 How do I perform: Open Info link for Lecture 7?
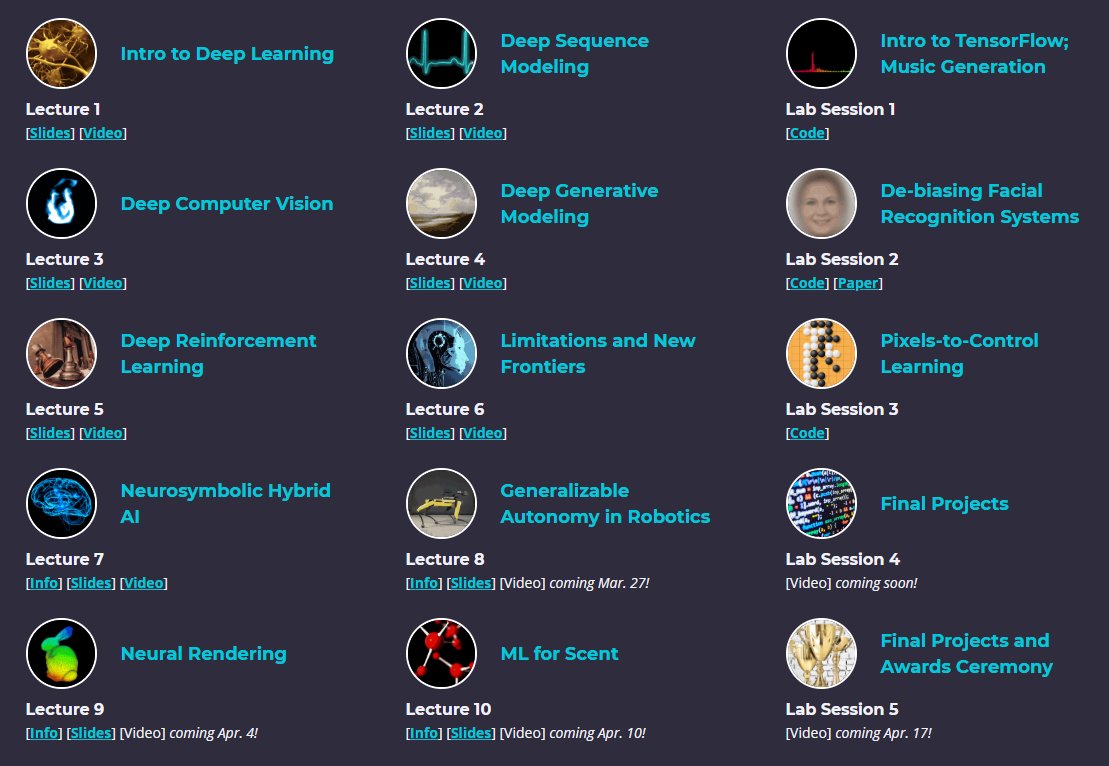coord(44,583)
